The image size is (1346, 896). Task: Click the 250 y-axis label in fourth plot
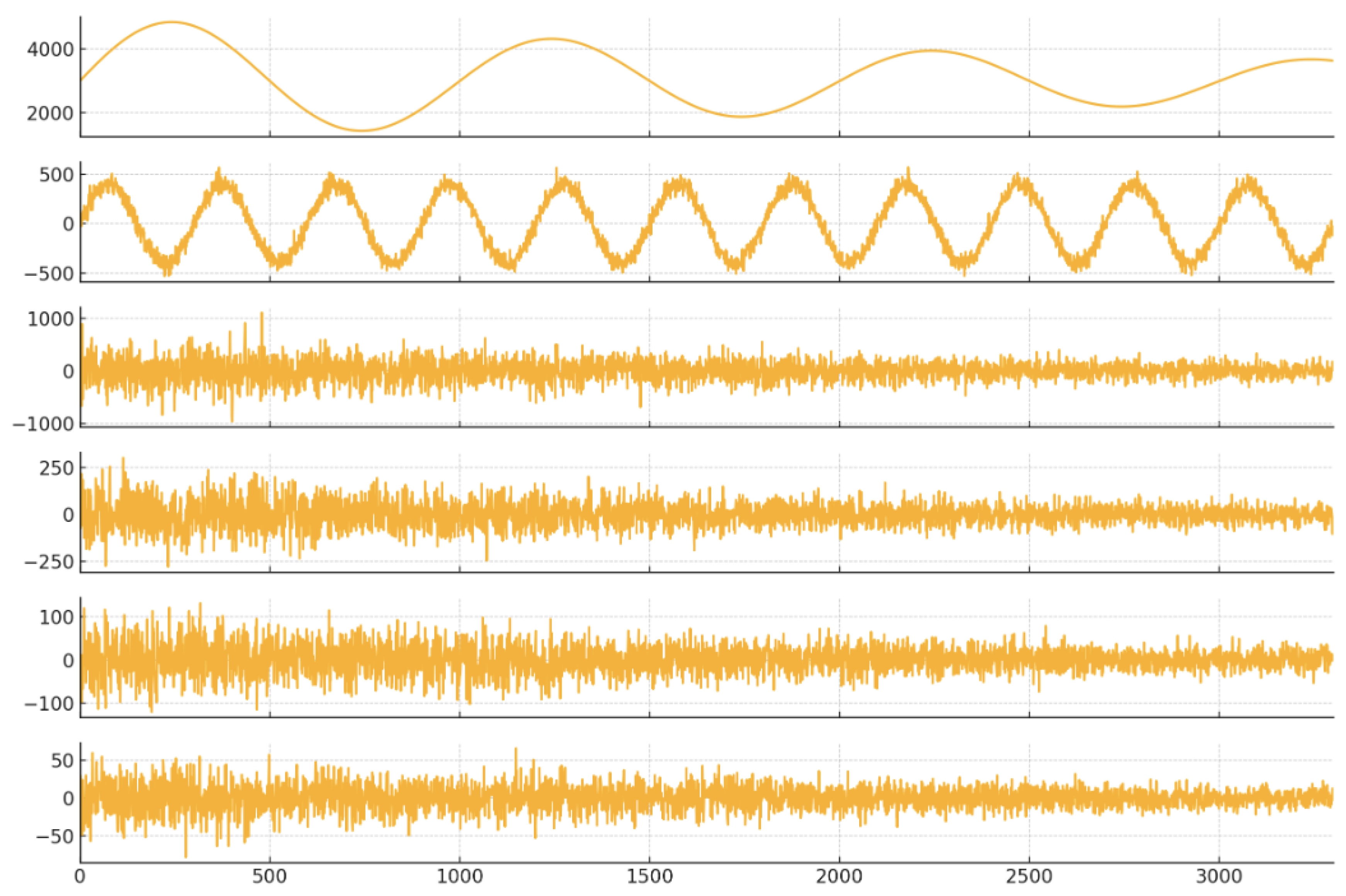tap(56, 468)
